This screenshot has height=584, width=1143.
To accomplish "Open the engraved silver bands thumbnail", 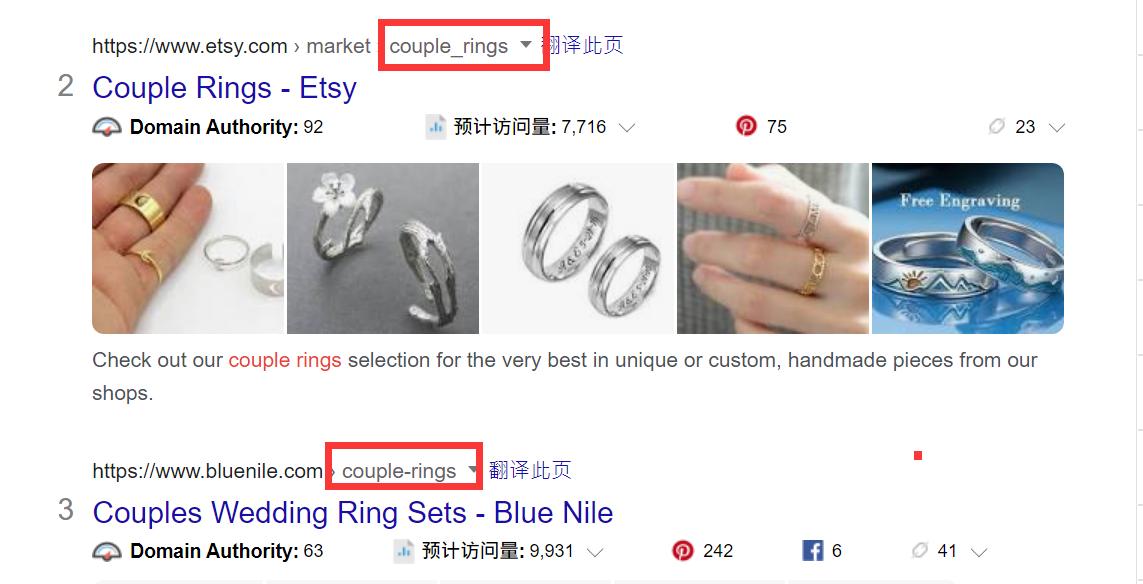I will 578,249.
